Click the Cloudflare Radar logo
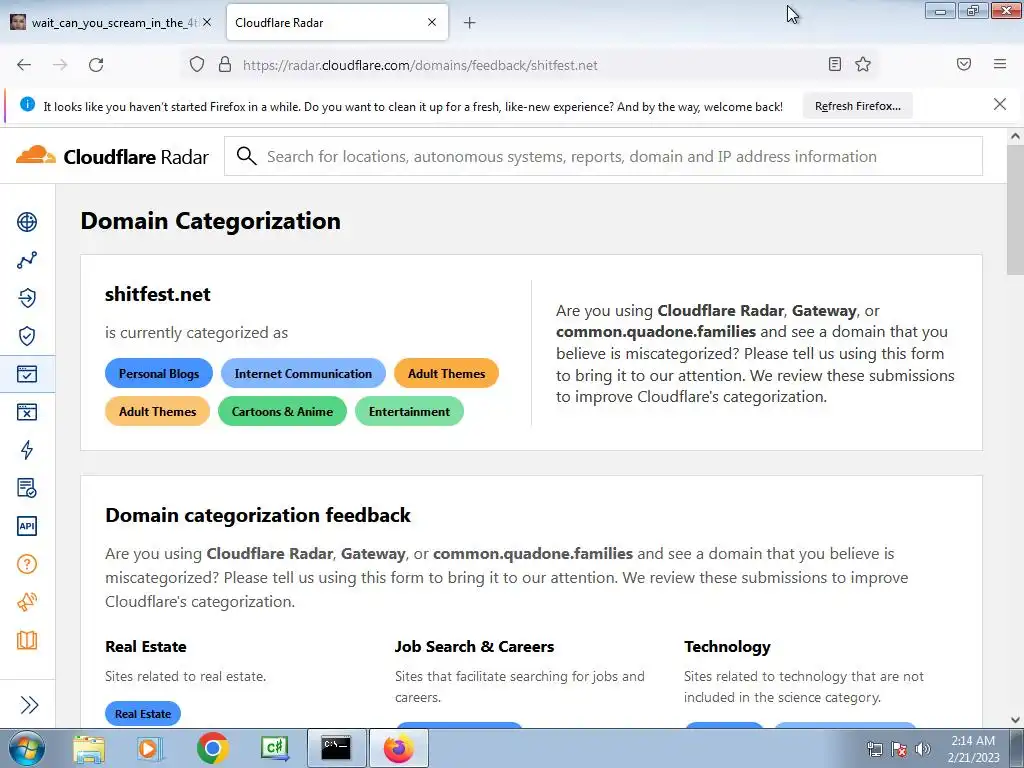Image resolution: width=1024 pixels, height=768 pixels. click(112, 157)
